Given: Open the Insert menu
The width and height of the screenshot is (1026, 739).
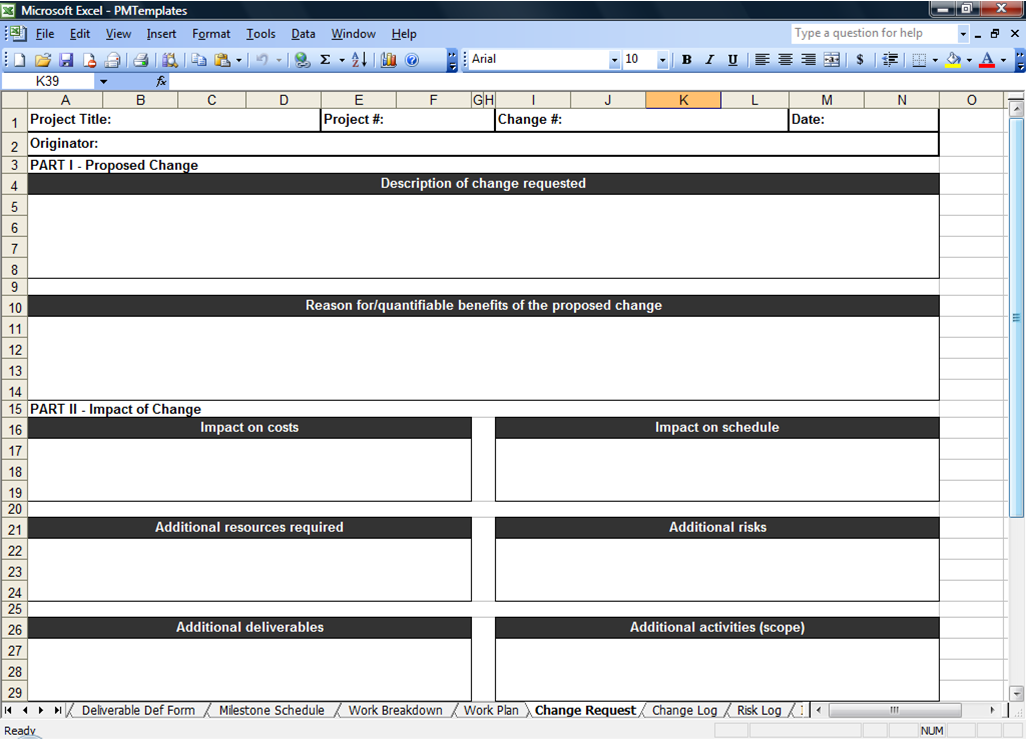Looking at the screenshot, I should [x=161, y=34].
